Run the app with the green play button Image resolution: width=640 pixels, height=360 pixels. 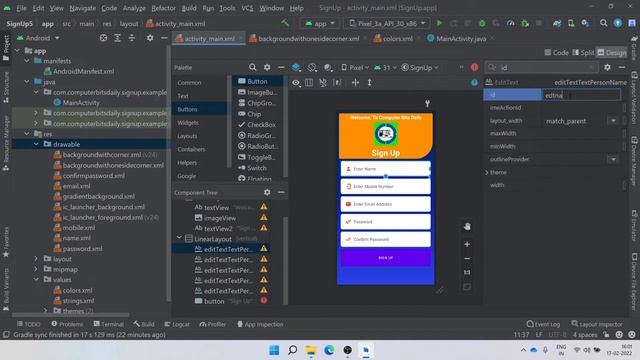(x=440, y=23)
